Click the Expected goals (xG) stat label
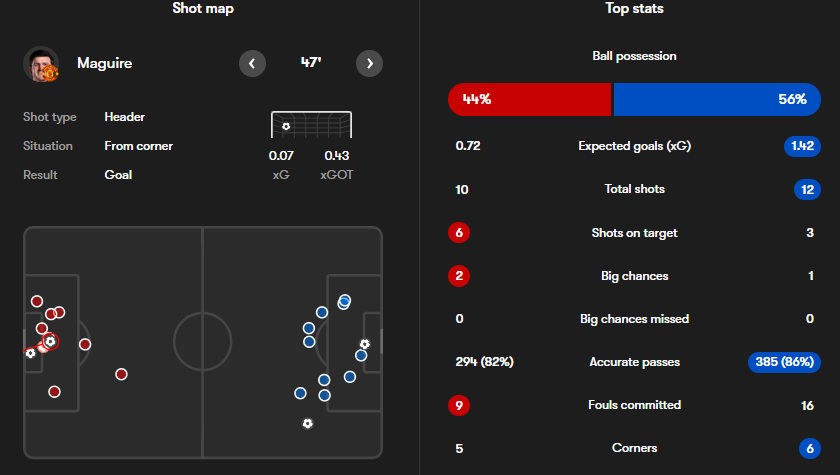The height and width of the screenshot is (475, 840). click(634, 146)
